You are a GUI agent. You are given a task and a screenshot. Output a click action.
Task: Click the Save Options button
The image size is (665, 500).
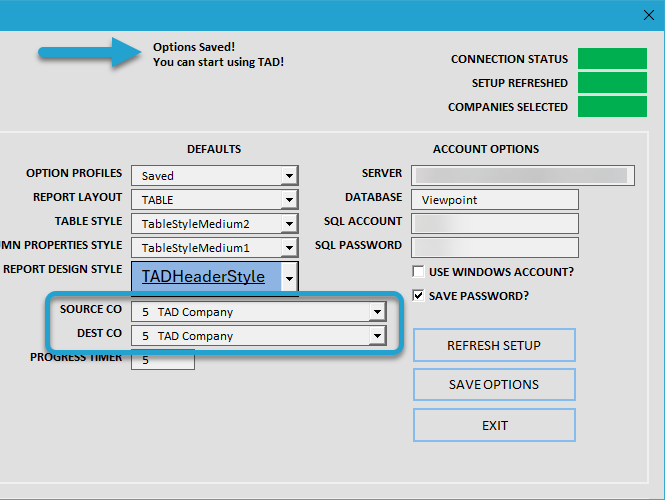pos(494,384)
